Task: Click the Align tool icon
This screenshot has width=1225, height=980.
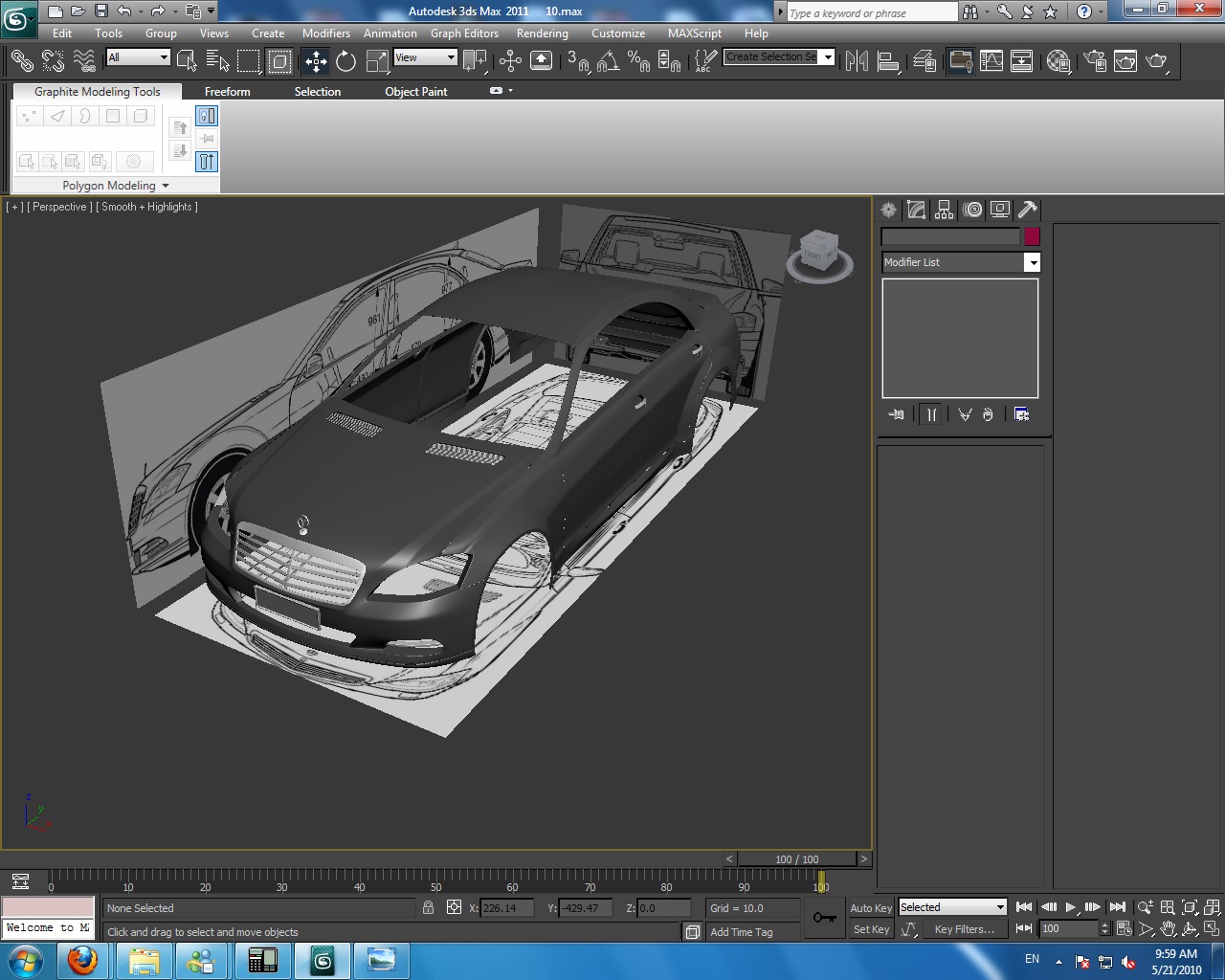Action: pos(888,61)
